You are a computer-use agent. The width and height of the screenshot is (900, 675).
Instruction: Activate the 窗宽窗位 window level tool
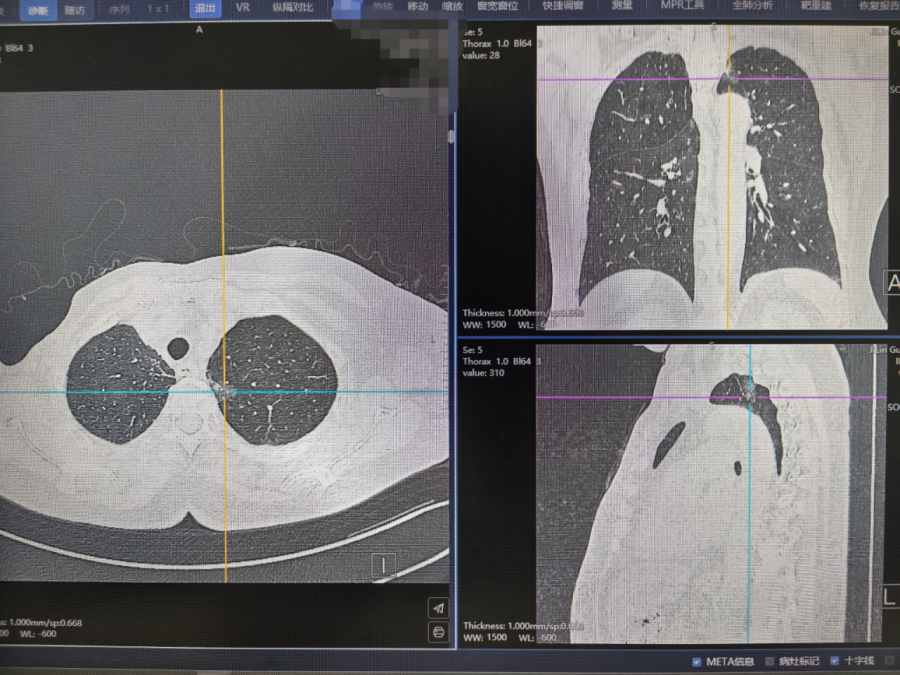[x=498, y=6]
